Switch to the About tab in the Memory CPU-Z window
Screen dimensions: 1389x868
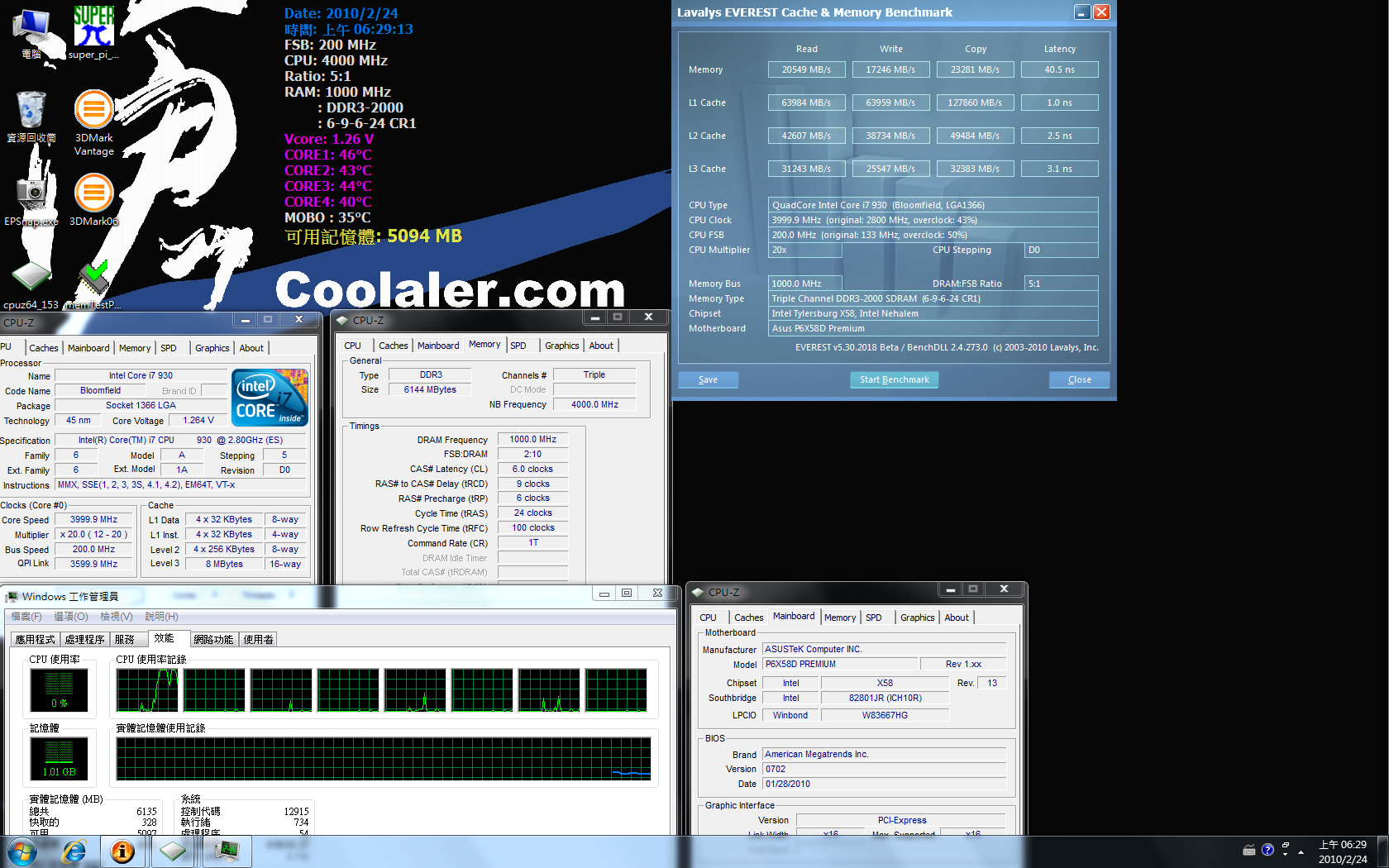[601, 346]
